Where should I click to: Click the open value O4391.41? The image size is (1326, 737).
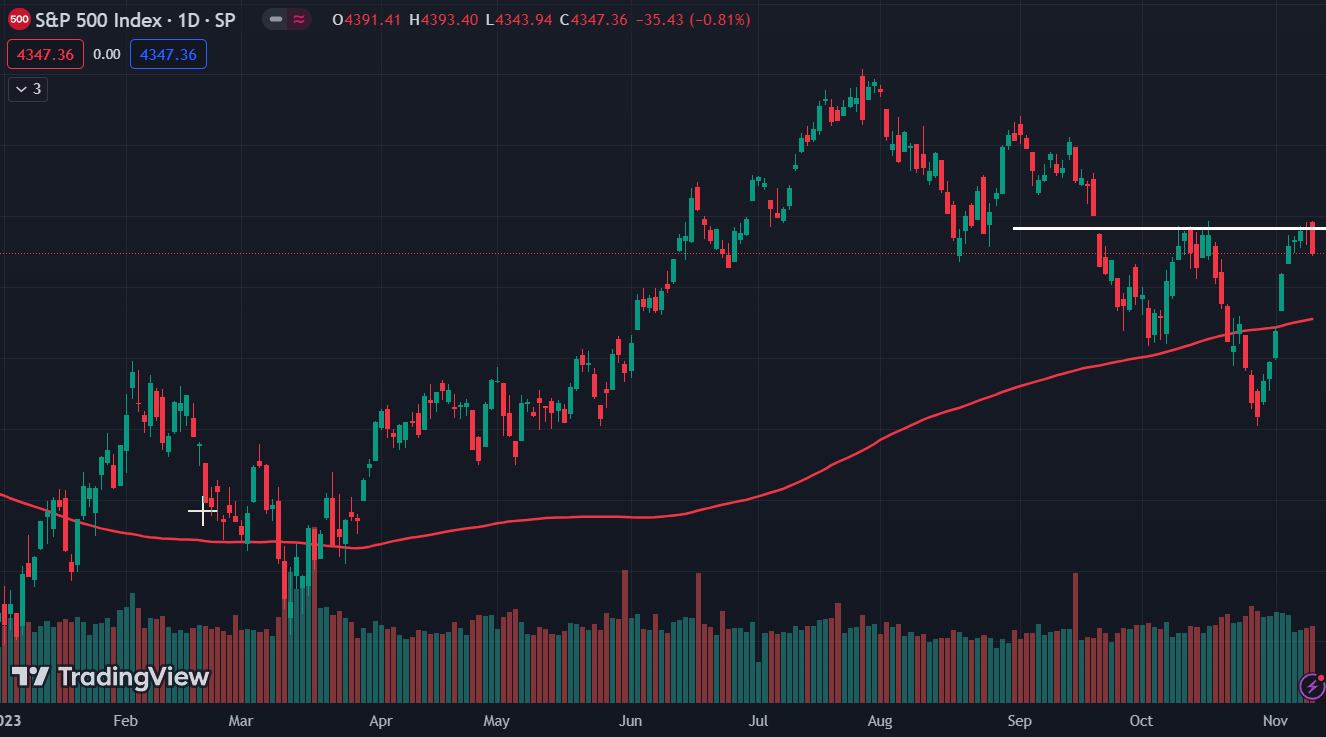click(368, 20)
